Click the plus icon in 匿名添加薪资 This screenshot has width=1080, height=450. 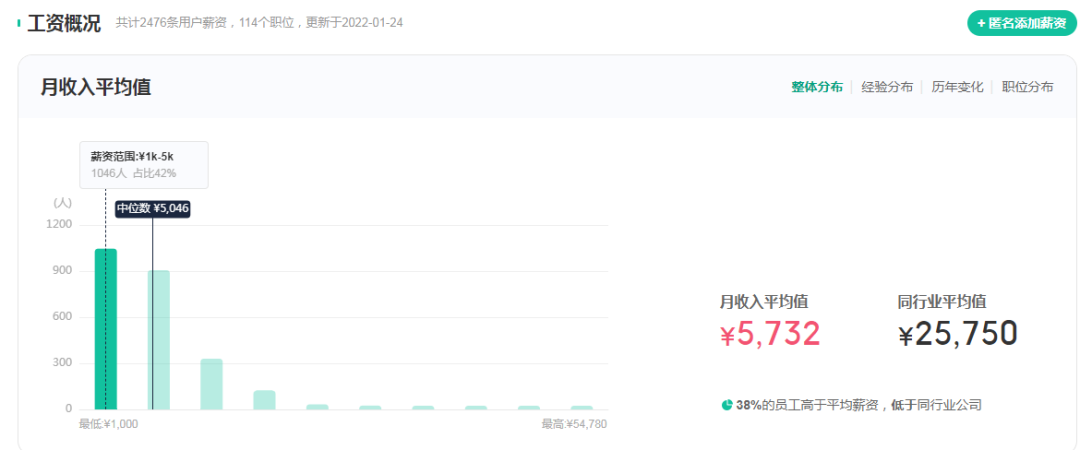pyautogui.click(x=981, y=23)
